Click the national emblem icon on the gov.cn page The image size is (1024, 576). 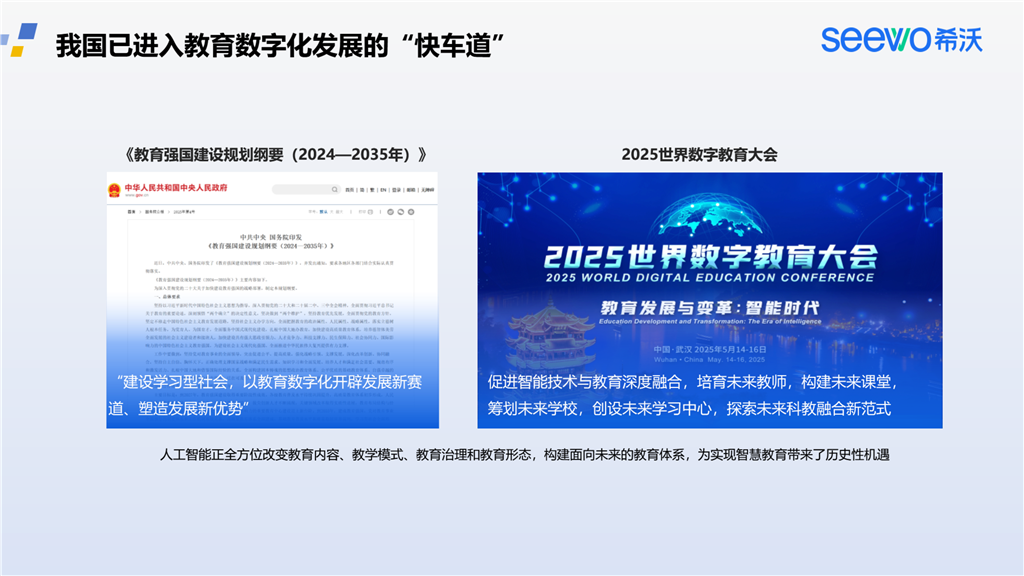coord(114,190)
